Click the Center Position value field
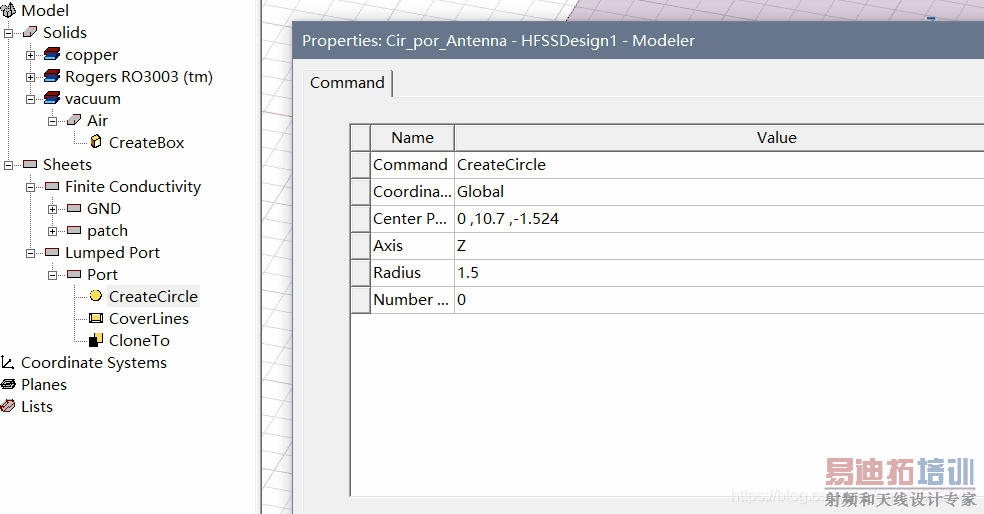This screenshot has height=514, width=984. (x=719, y=218)
